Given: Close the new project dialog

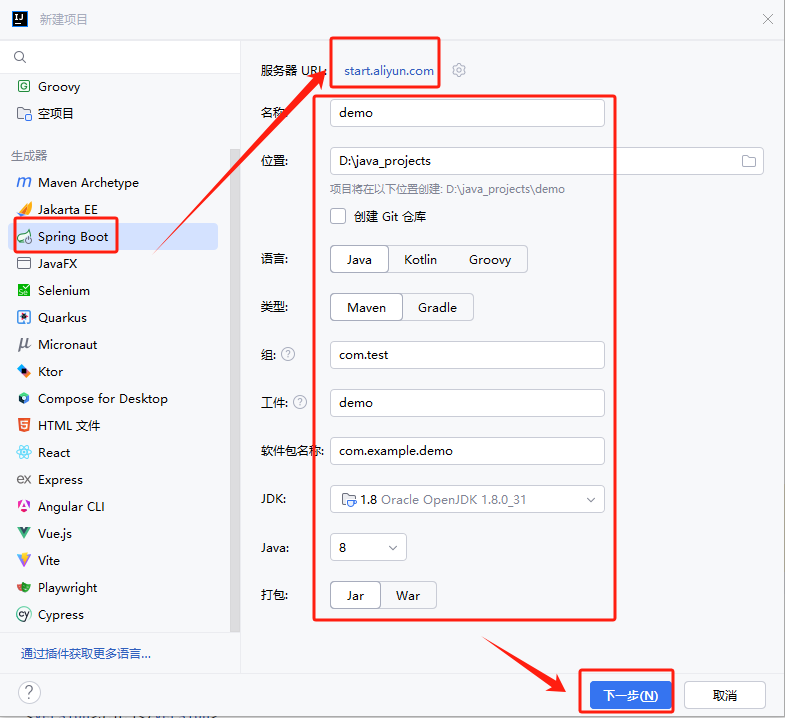Looking at the screenshot, I should click(x=767, y=19).
